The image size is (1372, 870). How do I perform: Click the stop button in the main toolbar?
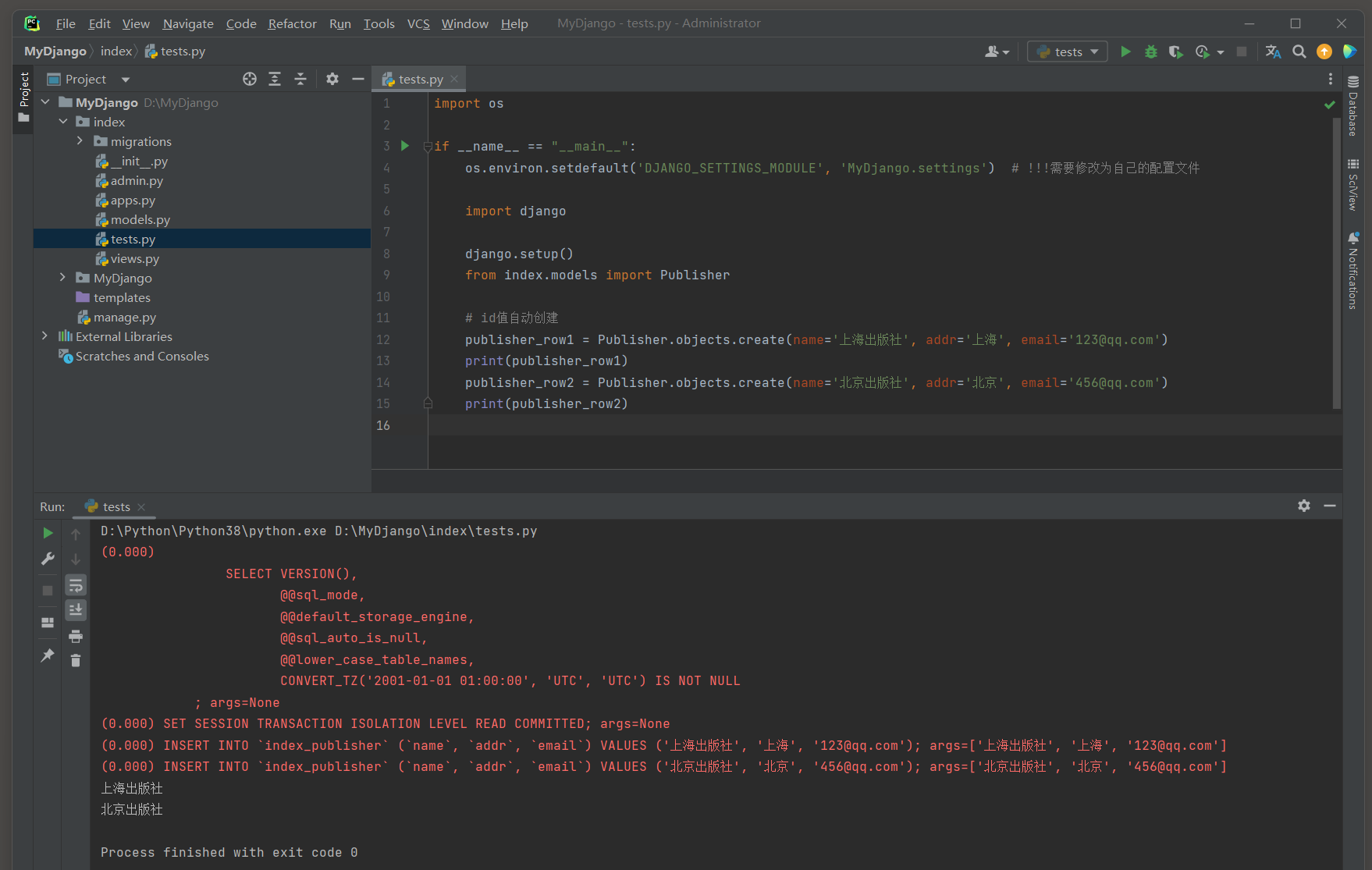(x=1242, y=51)
